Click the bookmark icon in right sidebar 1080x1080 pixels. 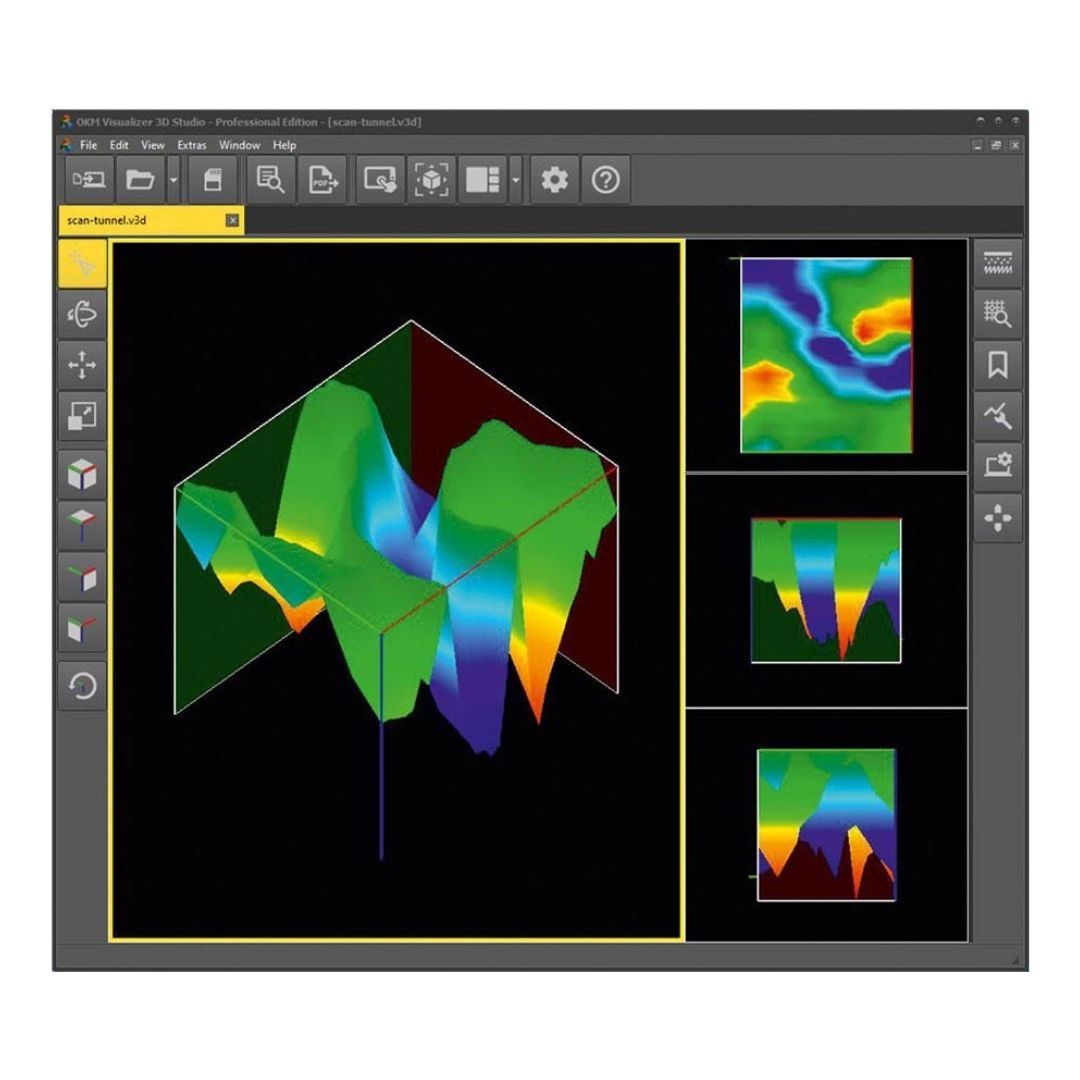click(x=997, y=365)
